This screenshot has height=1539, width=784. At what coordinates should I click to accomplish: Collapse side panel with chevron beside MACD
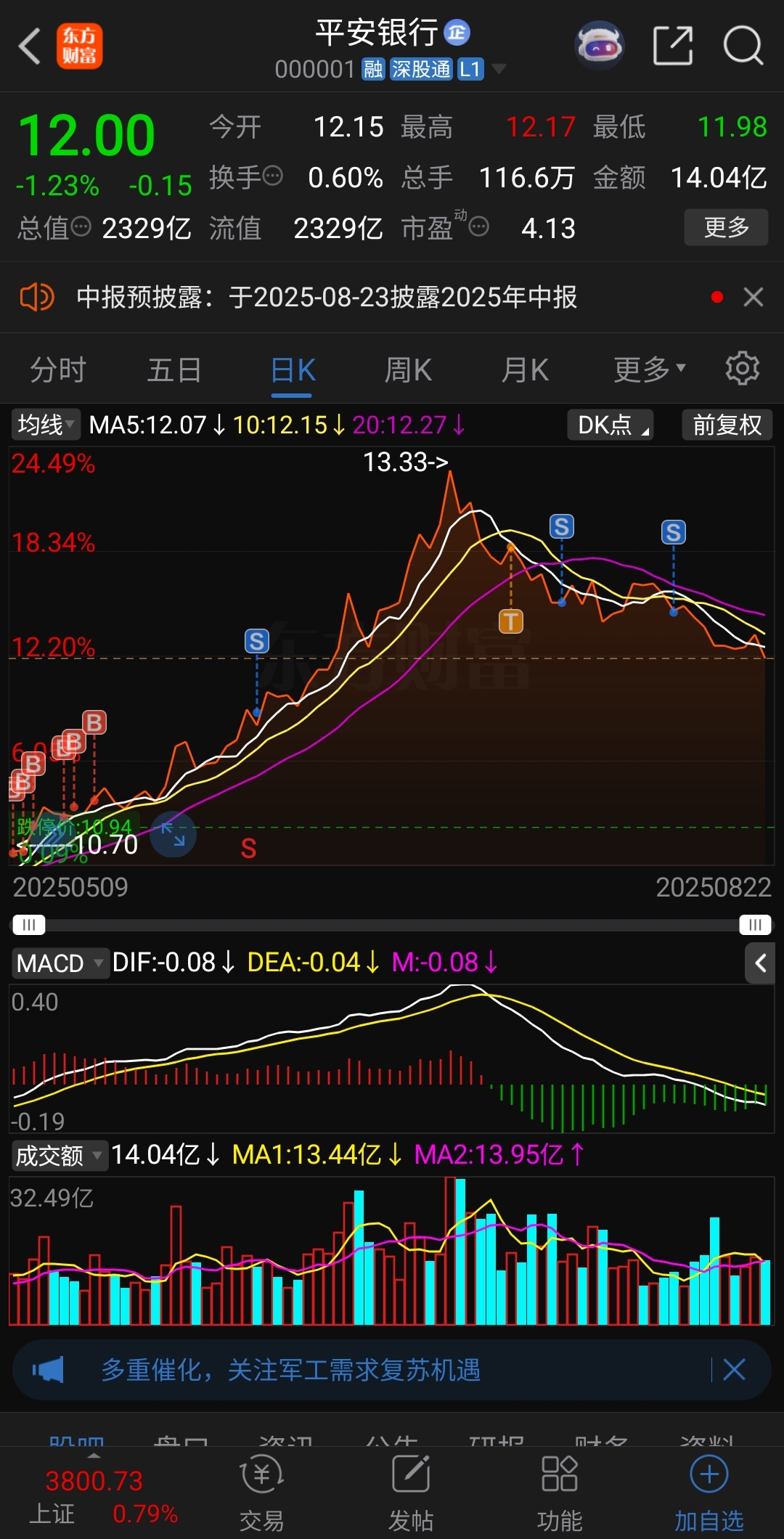pos(760,963)
